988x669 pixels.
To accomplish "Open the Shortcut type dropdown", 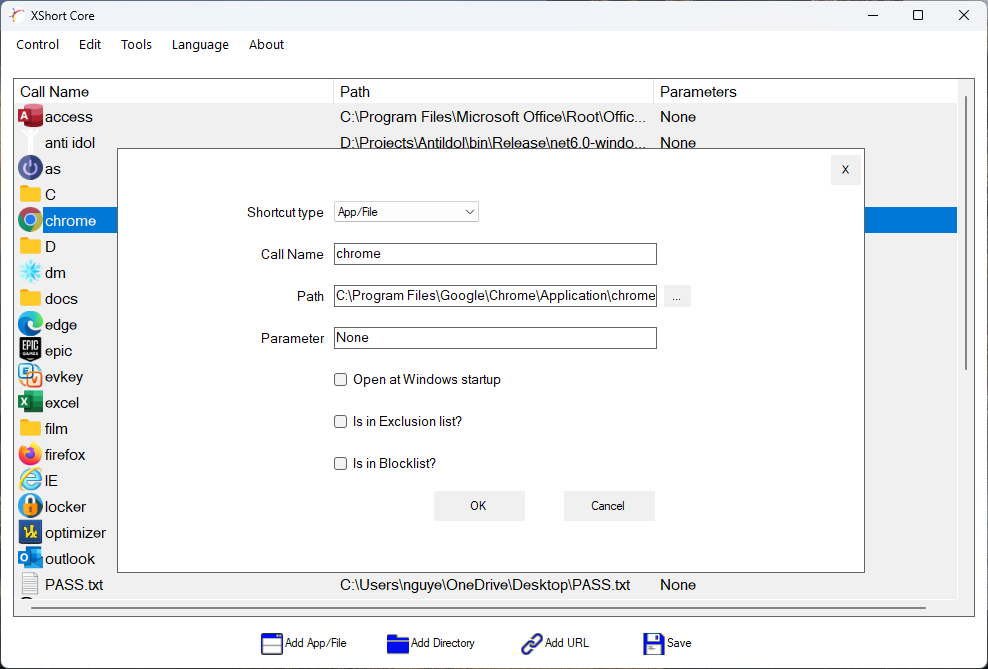I will click(x=406, y=212).
